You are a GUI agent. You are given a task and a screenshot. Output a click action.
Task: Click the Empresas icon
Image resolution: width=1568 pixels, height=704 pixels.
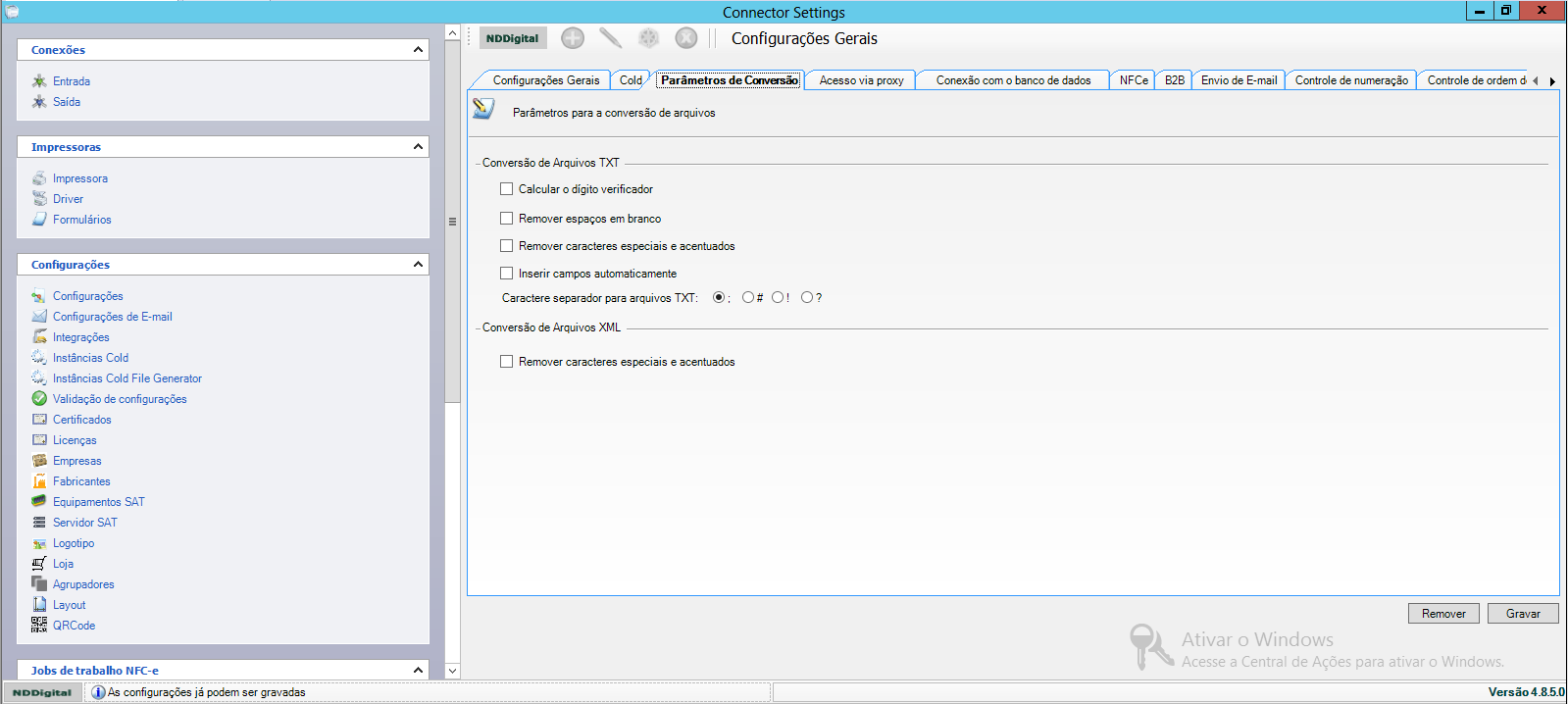pos(39,461)
